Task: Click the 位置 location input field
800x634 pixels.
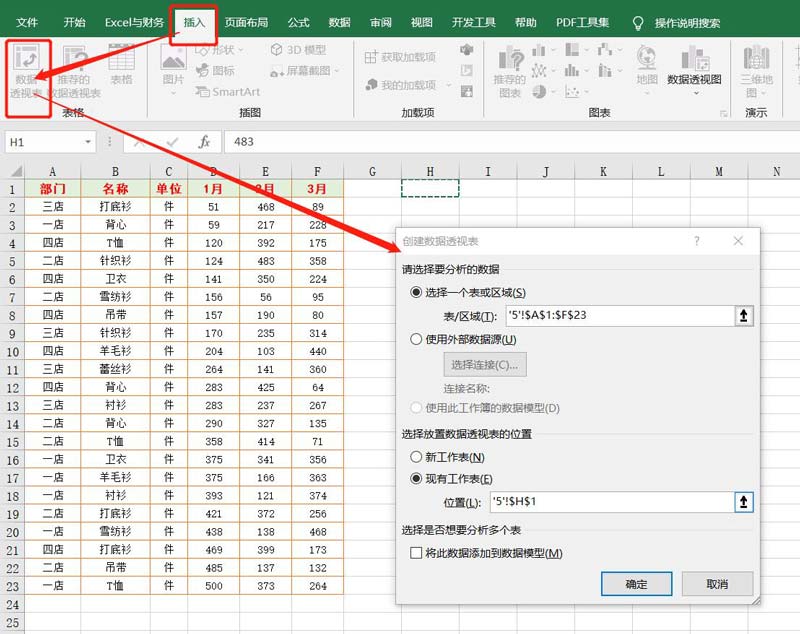Action: pos(618,502)
